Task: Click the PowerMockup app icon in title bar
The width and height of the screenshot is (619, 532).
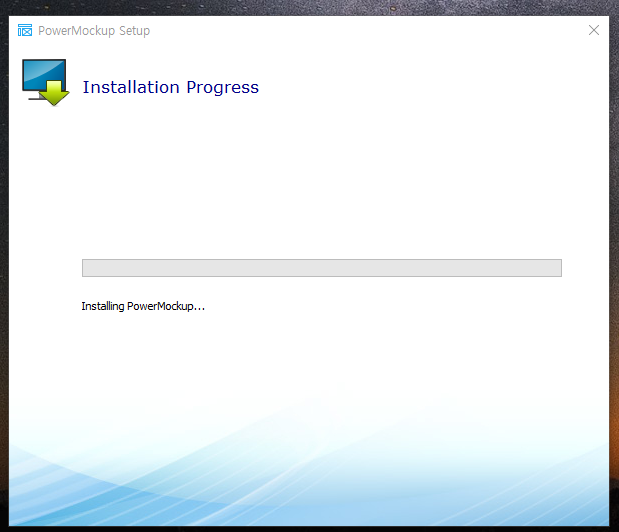Action: [25, 30]
